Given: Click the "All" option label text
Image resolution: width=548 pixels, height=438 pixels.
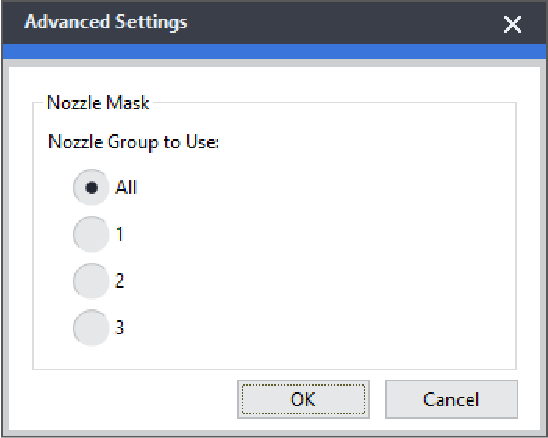Looking at the screenshot, I should (126, 187).
